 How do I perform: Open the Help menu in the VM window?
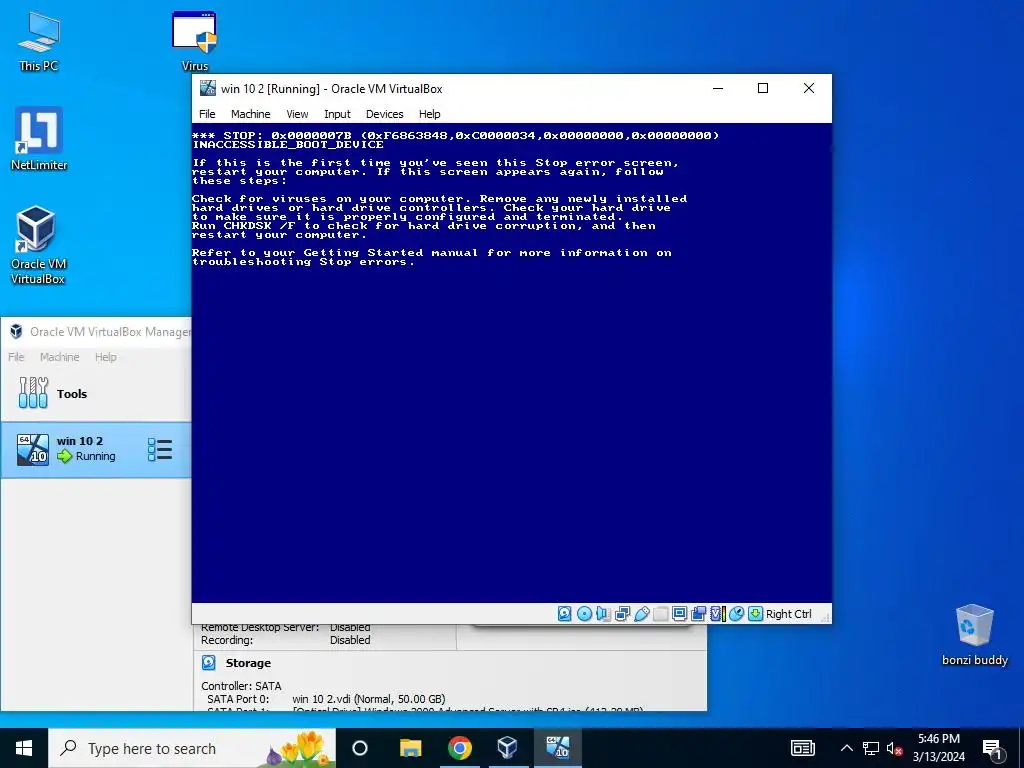[429, 114]
